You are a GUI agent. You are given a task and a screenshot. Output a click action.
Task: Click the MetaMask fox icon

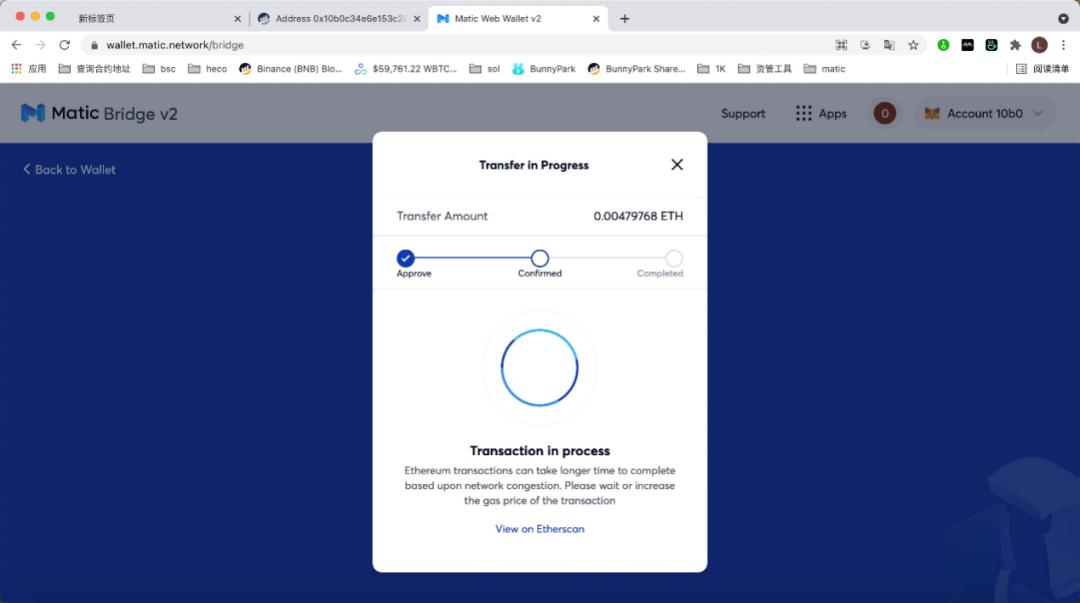pyautogui.click(x=932, y=114)
